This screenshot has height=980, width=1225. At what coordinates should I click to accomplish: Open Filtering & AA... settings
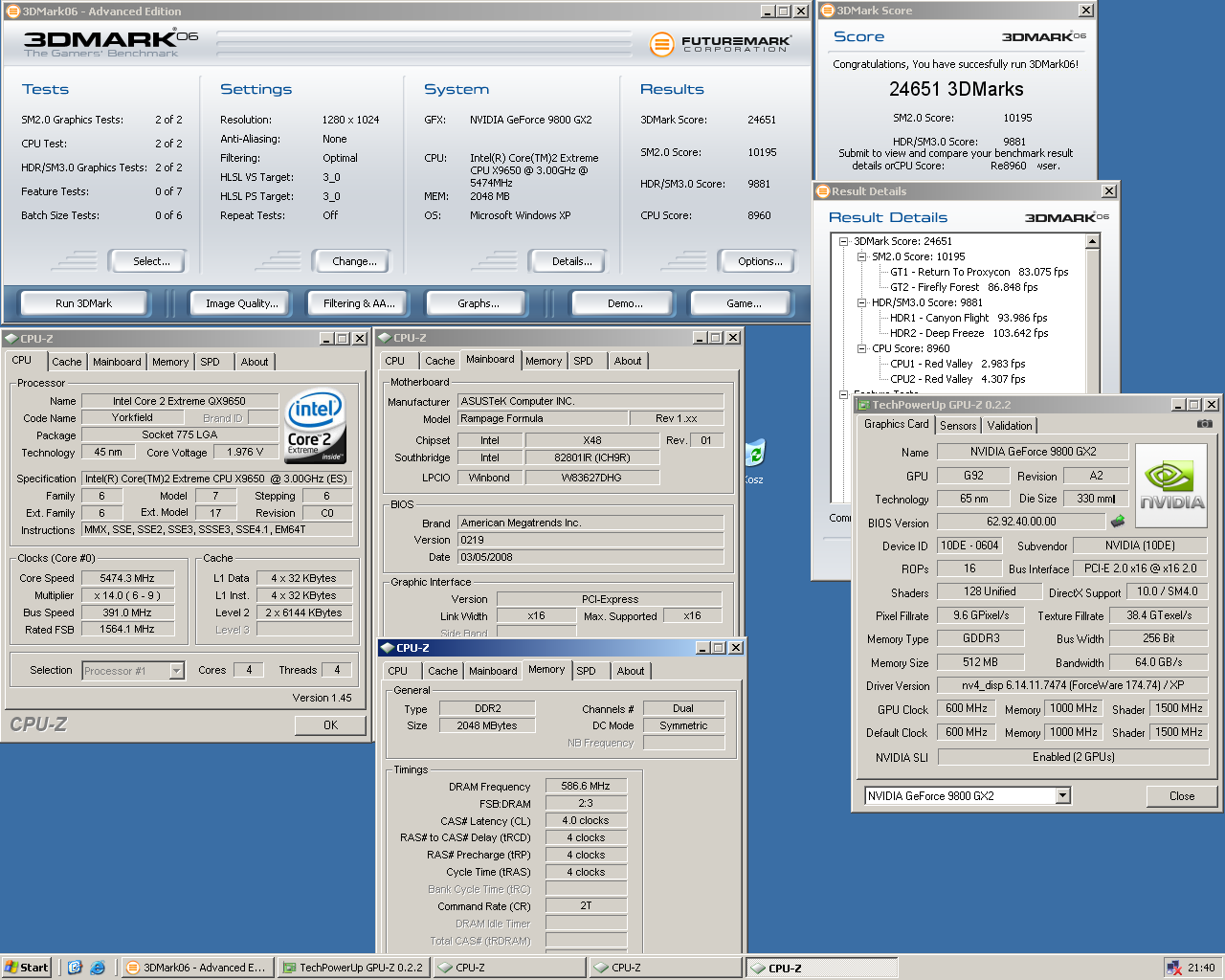pos(359,303)
